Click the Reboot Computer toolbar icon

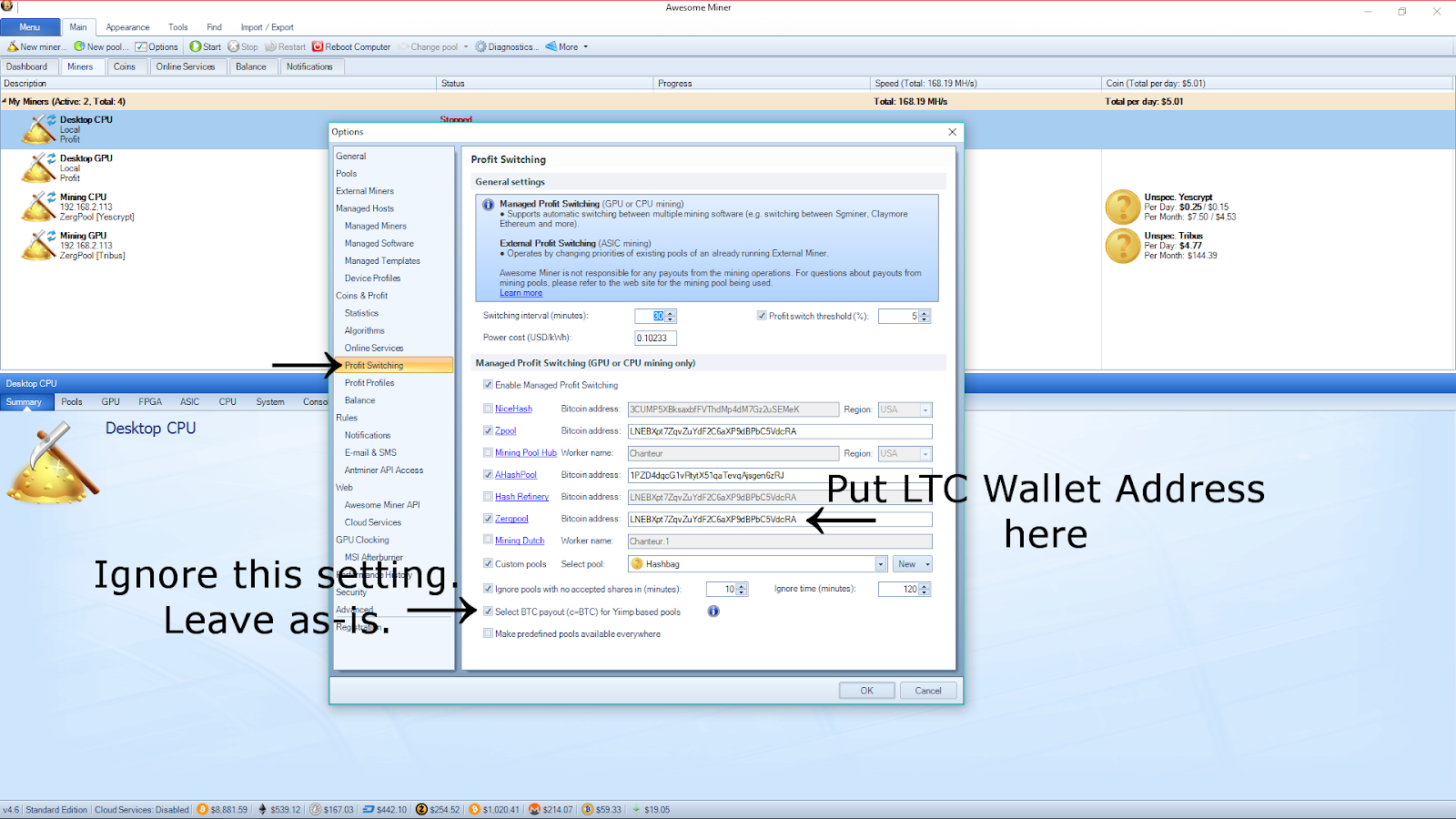(318, 46)
